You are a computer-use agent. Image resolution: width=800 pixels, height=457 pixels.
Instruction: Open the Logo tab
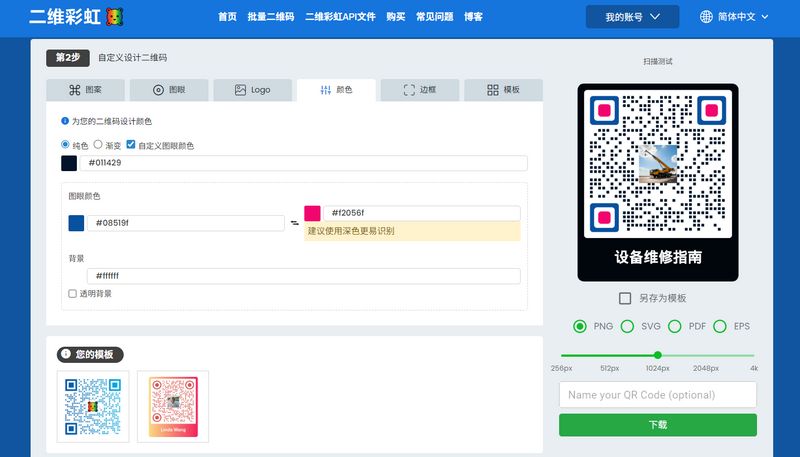[x=252, y=90]
